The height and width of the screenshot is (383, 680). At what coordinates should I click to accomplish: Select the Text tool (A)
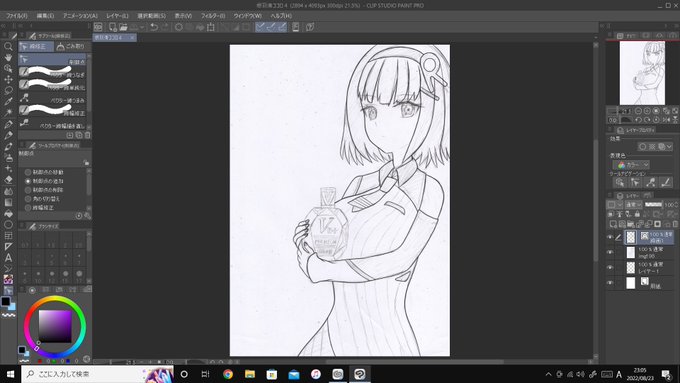click(8, 258)
